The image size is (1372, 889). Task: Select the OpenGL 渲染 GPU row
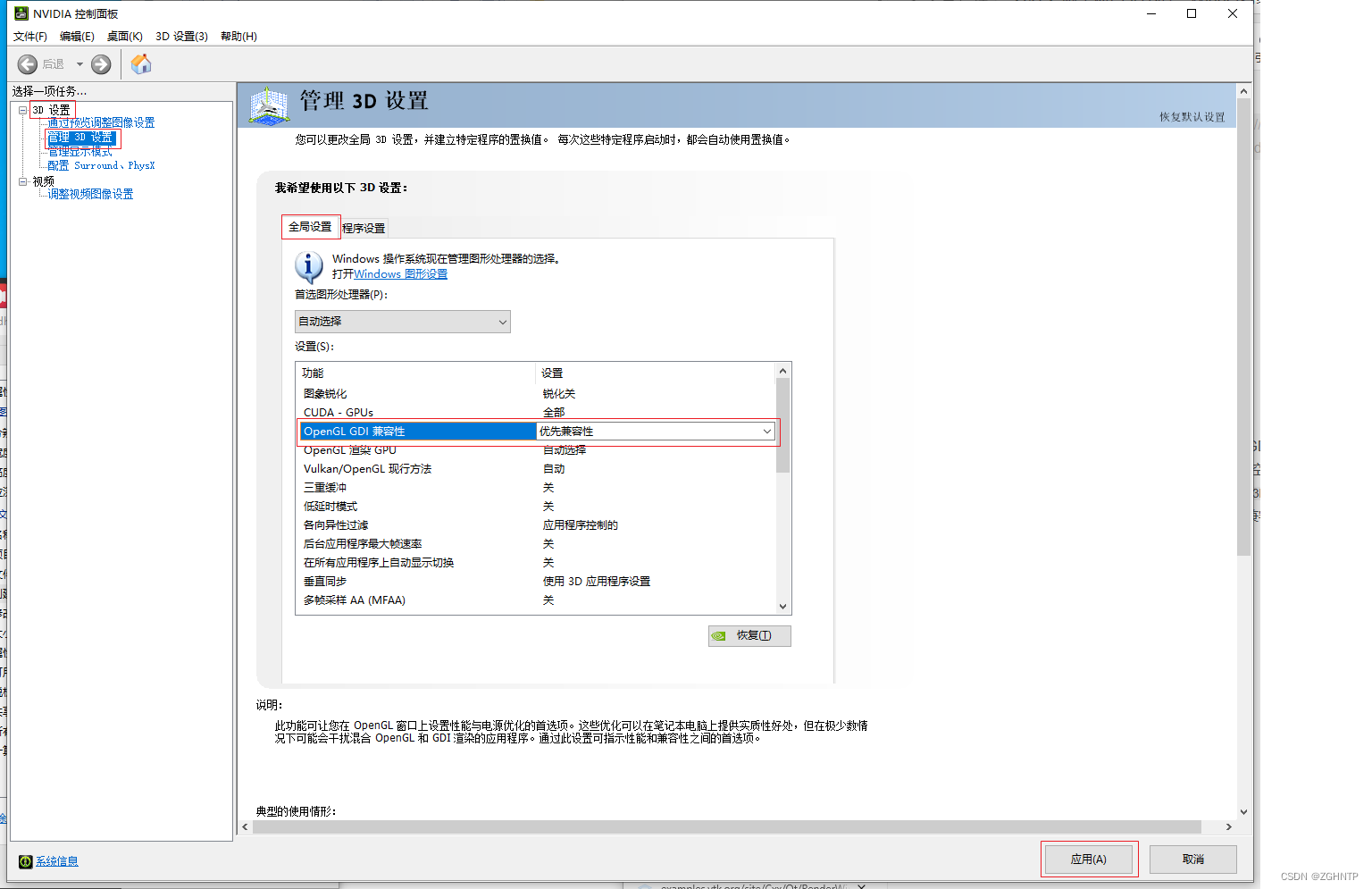(535, 450)
